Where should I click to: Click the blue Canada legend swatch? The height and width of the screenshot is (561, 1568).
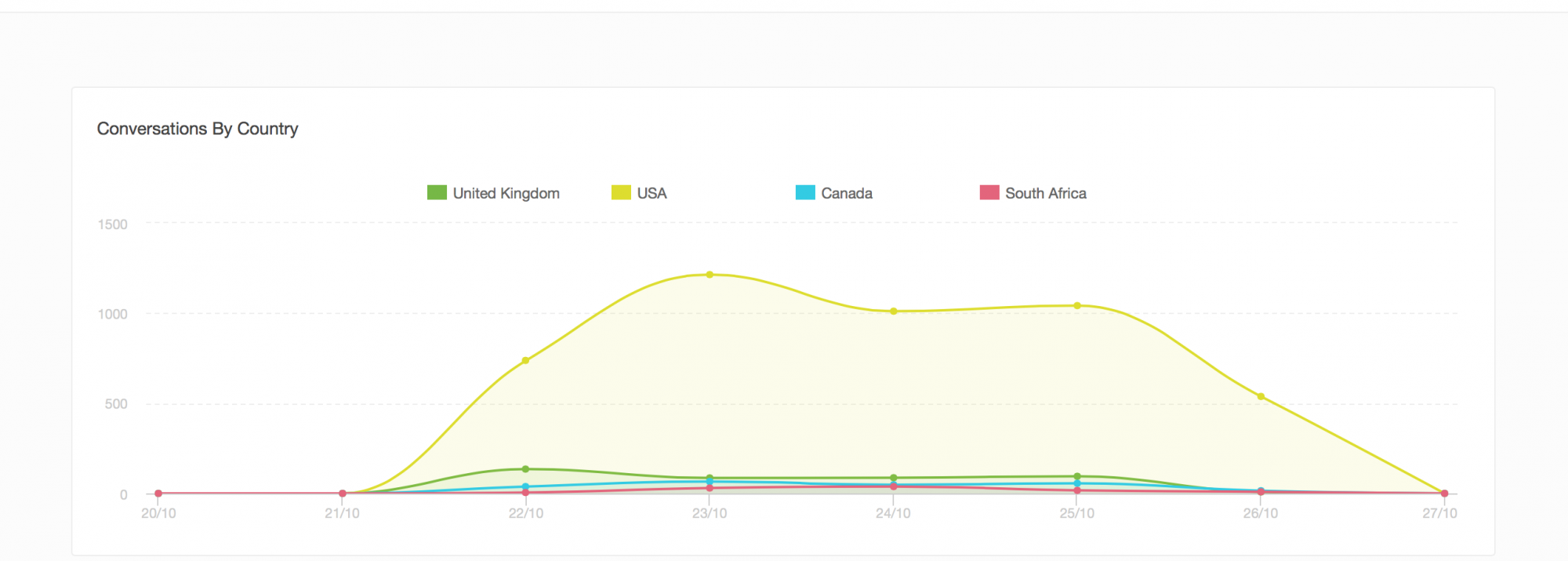805,192
